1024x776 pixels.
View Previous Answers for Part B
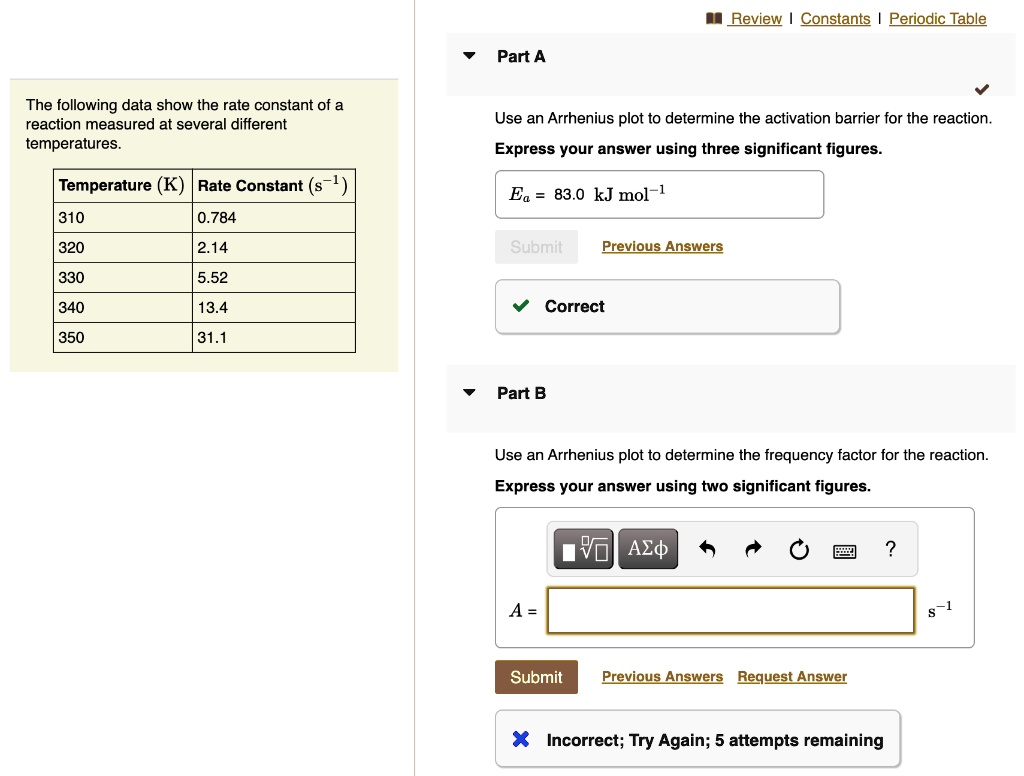[x=662, y=677]
